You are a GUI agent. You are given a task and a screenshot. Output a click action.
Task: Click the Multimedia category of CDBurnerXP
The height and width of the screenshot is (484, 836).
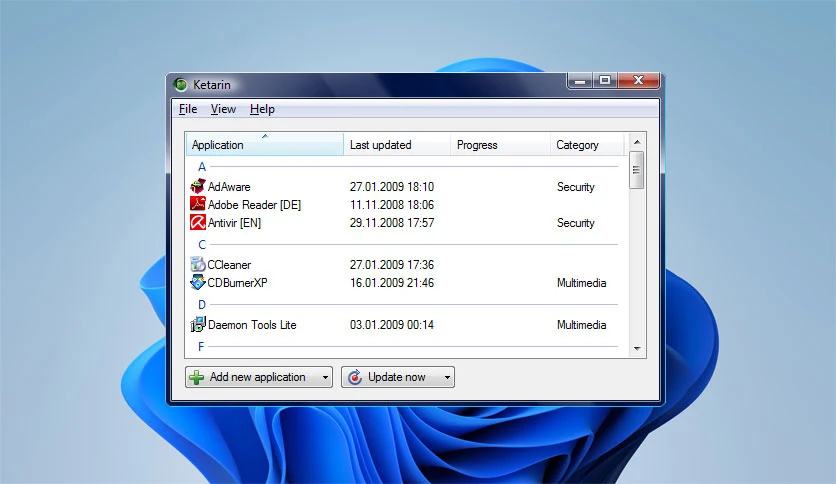582,283
